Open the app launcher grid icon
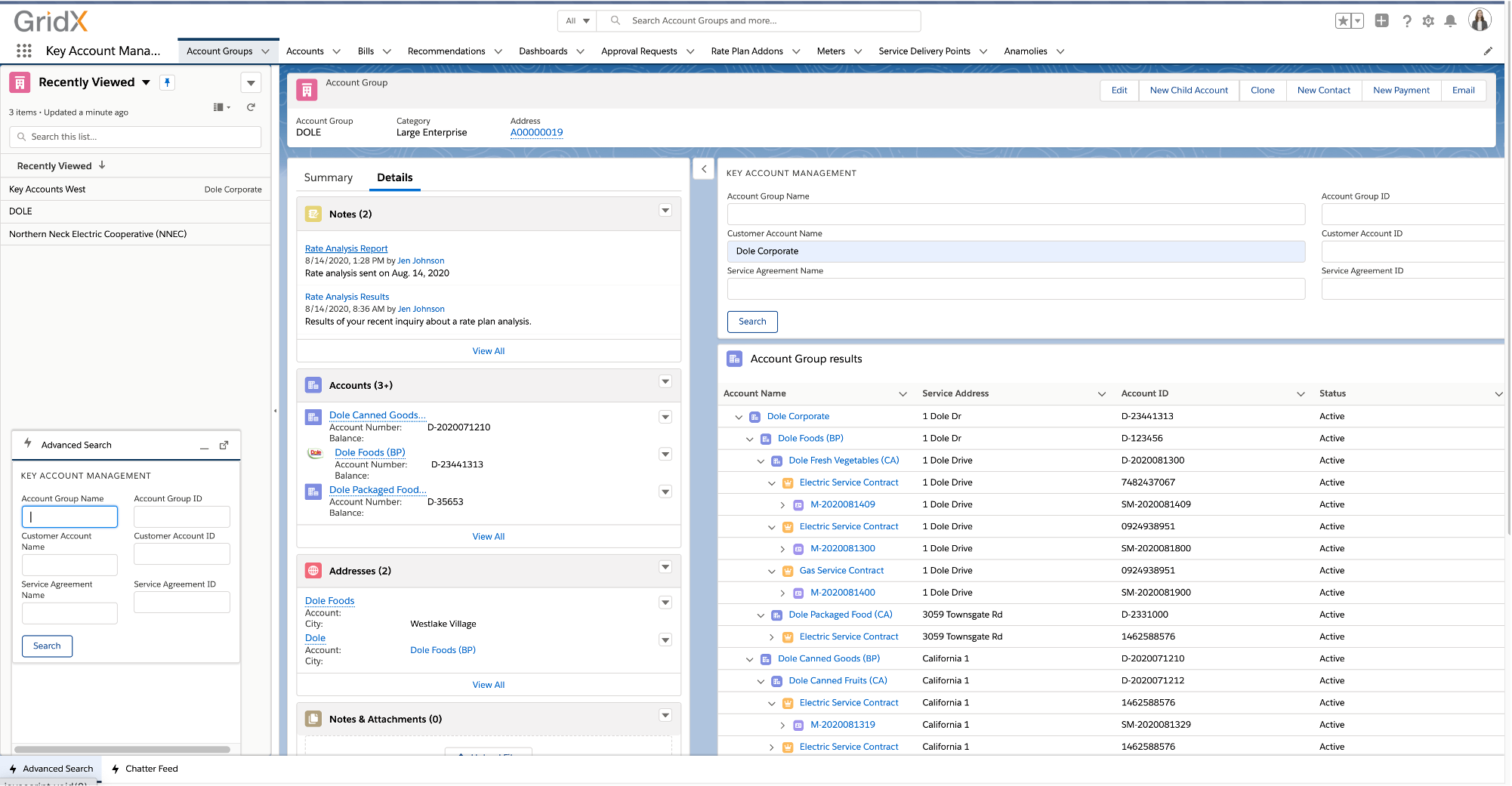This screenshot has height=786, width=1512. [x=23, y=51]
